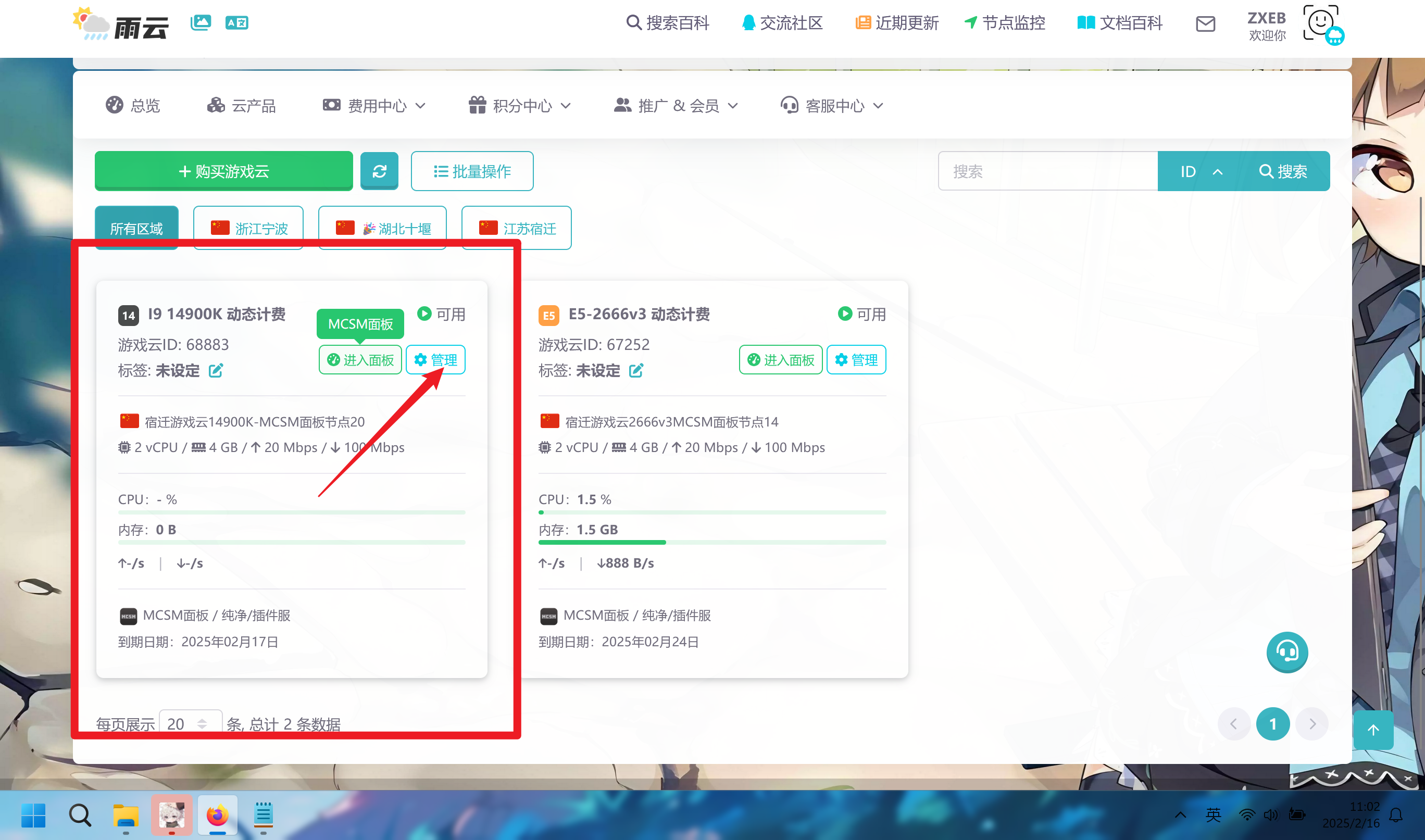The height and width of the screenshot is (840, 1425).
Task: Select the 江苏宿迁 region tab
Action: 517,228
